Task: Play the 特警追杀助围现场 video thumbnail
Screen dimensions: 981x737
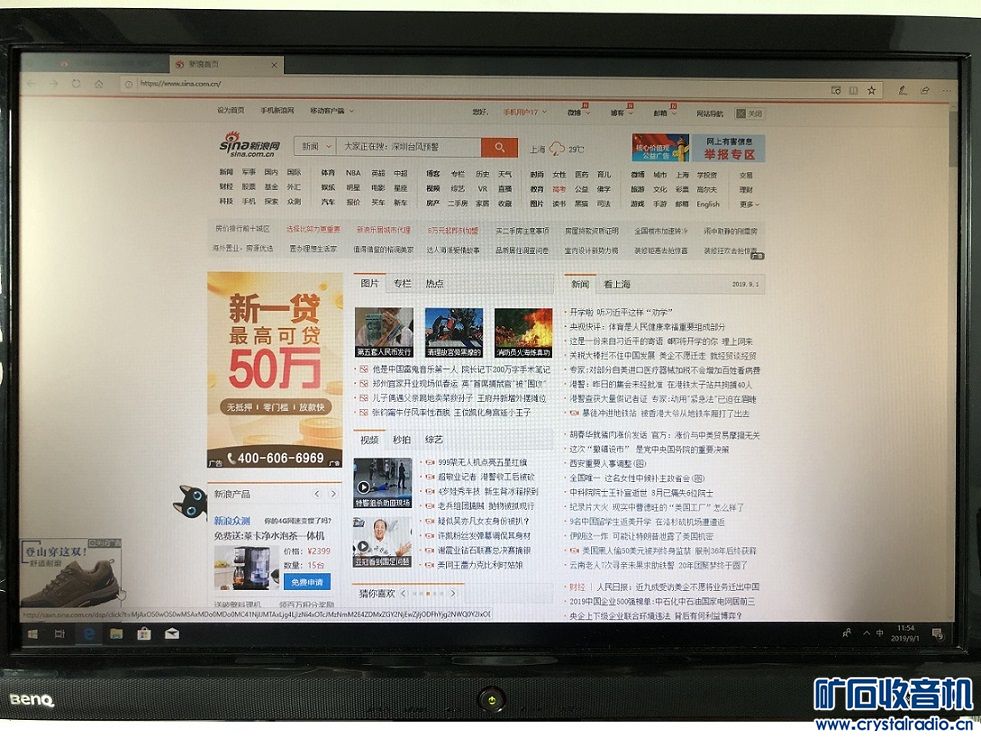Action: [x=382, y=483]
